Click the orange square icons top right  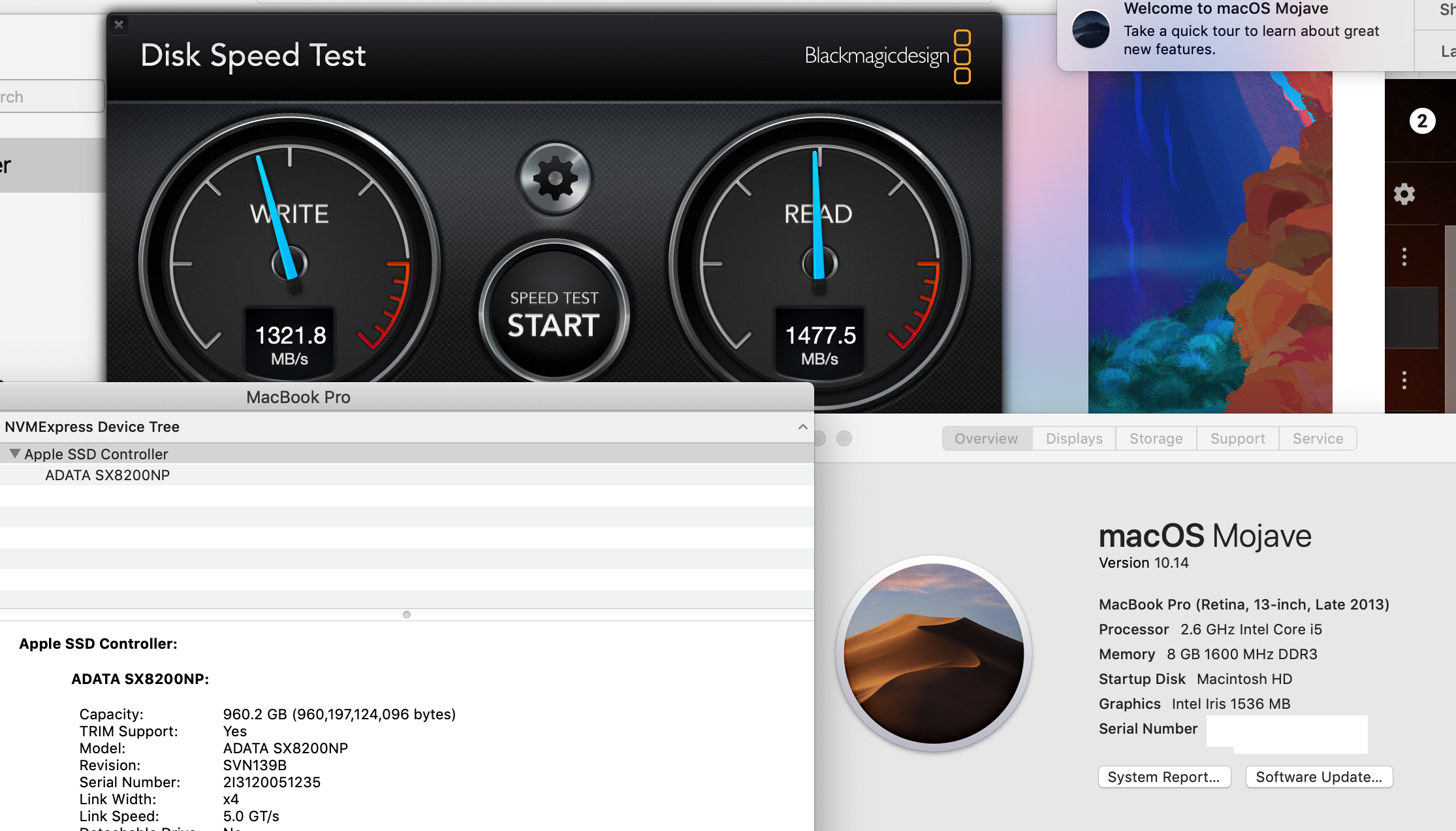click(x=968, y=55)
